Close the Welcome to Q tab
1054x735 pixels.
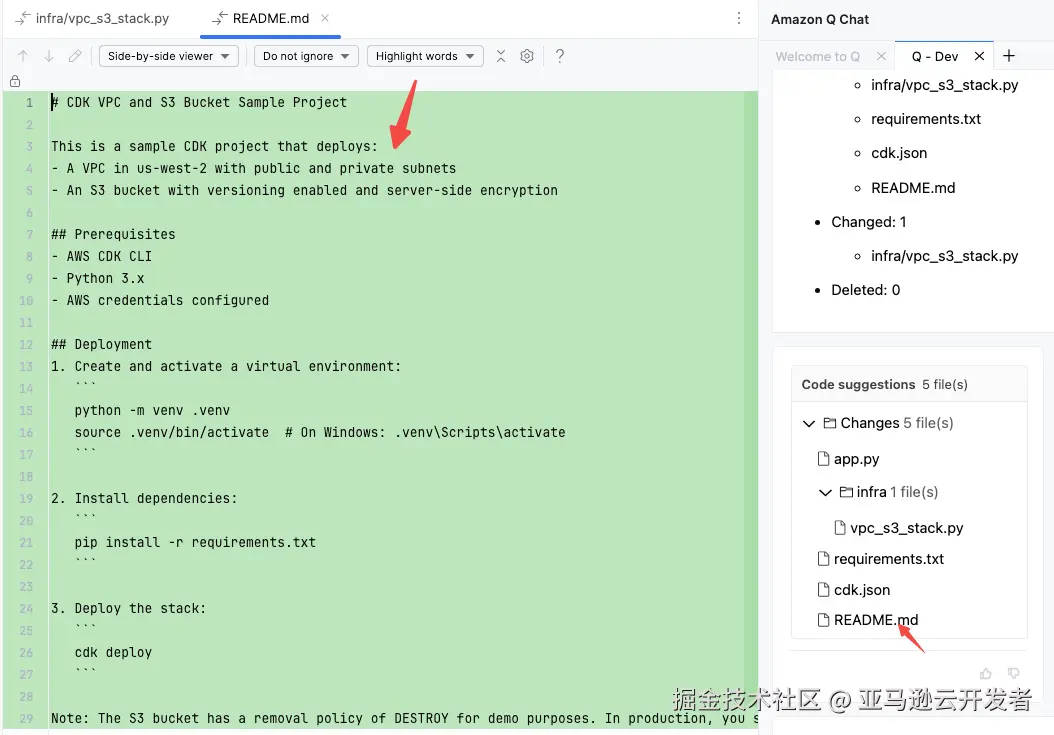881,56
